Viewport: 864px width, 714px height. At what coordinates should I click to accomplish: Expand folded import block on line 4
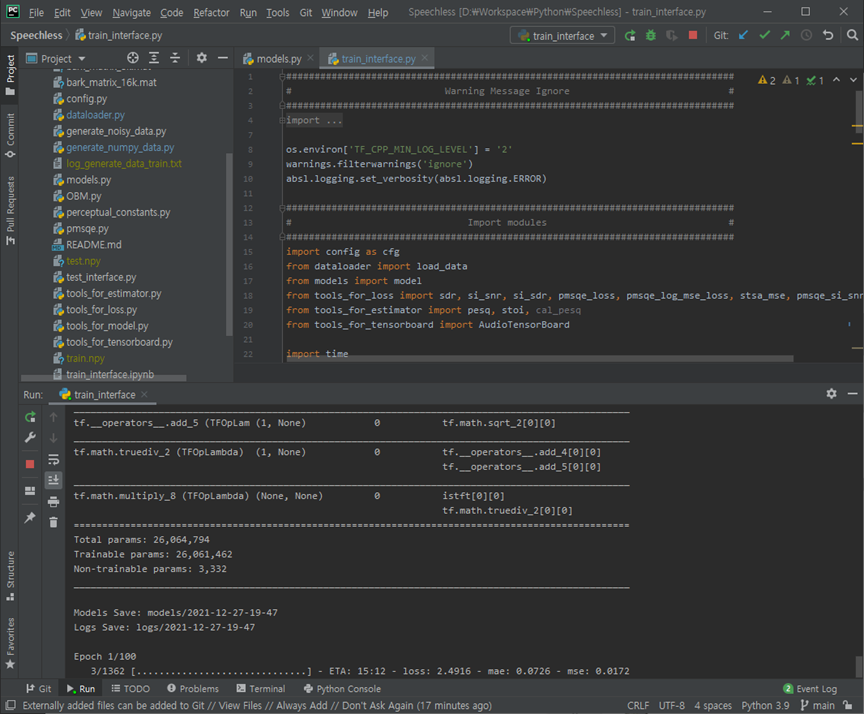282,120
